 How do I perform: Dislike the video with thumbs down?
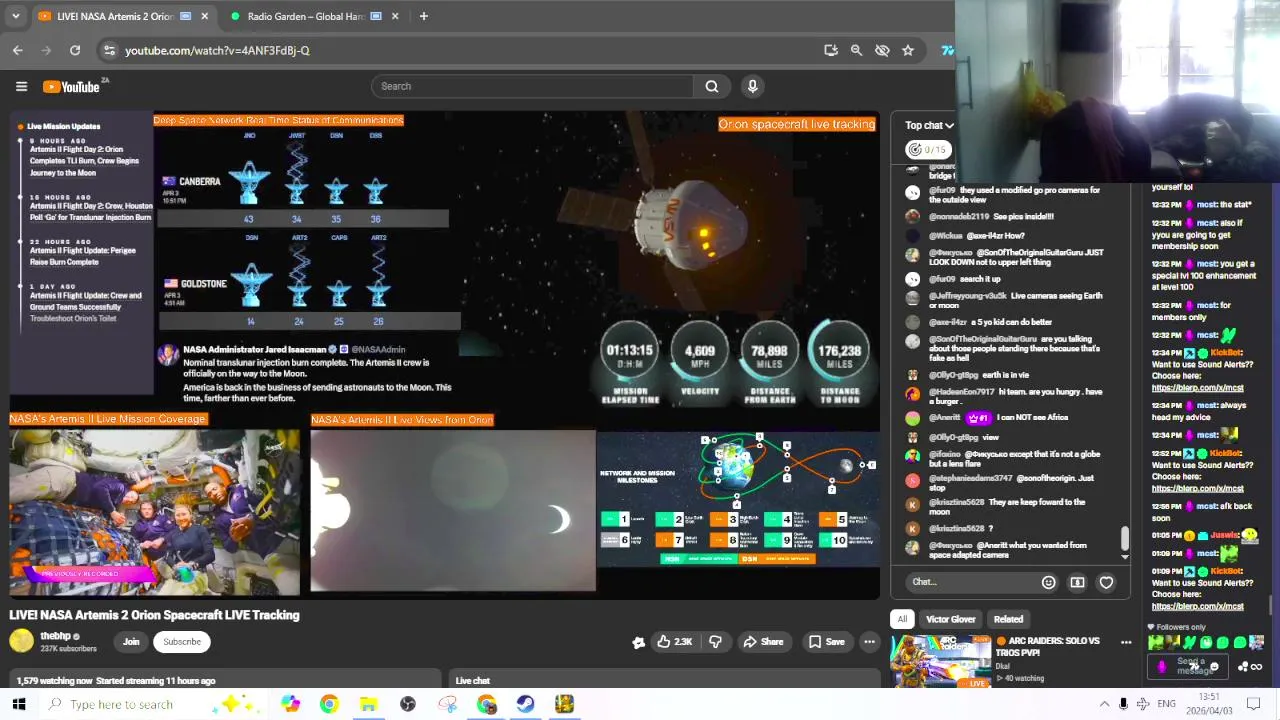tap(716, 642)
